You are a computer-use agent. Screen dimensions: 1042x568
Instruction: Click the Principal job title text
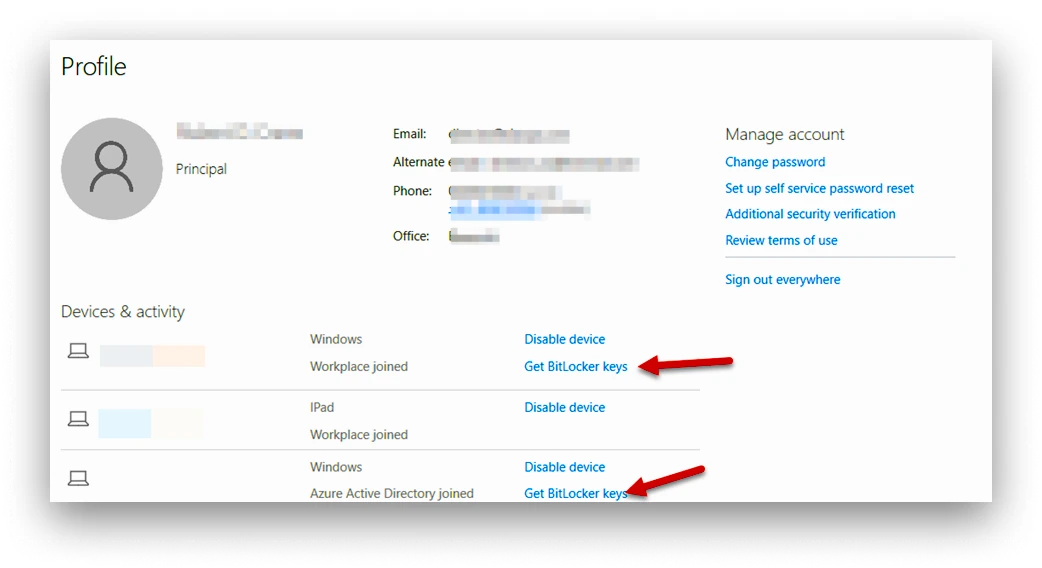(x=201, y=169)
